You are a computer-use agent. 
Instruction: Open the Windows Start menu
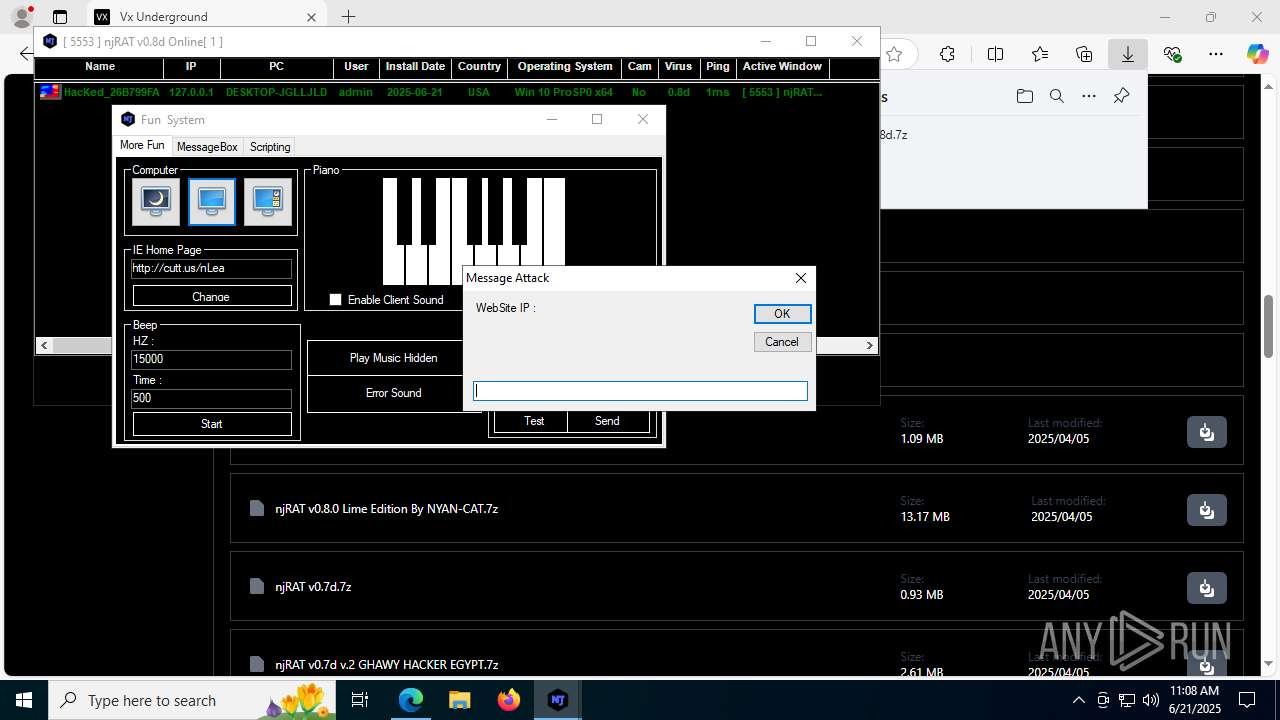tap(23, 700)
